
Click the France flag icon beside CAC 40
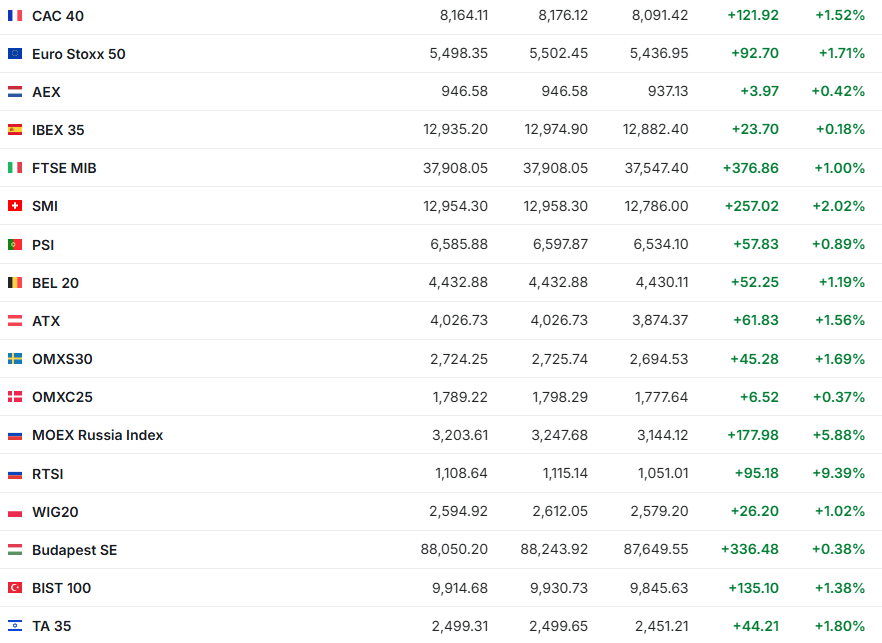click(15, 16)
